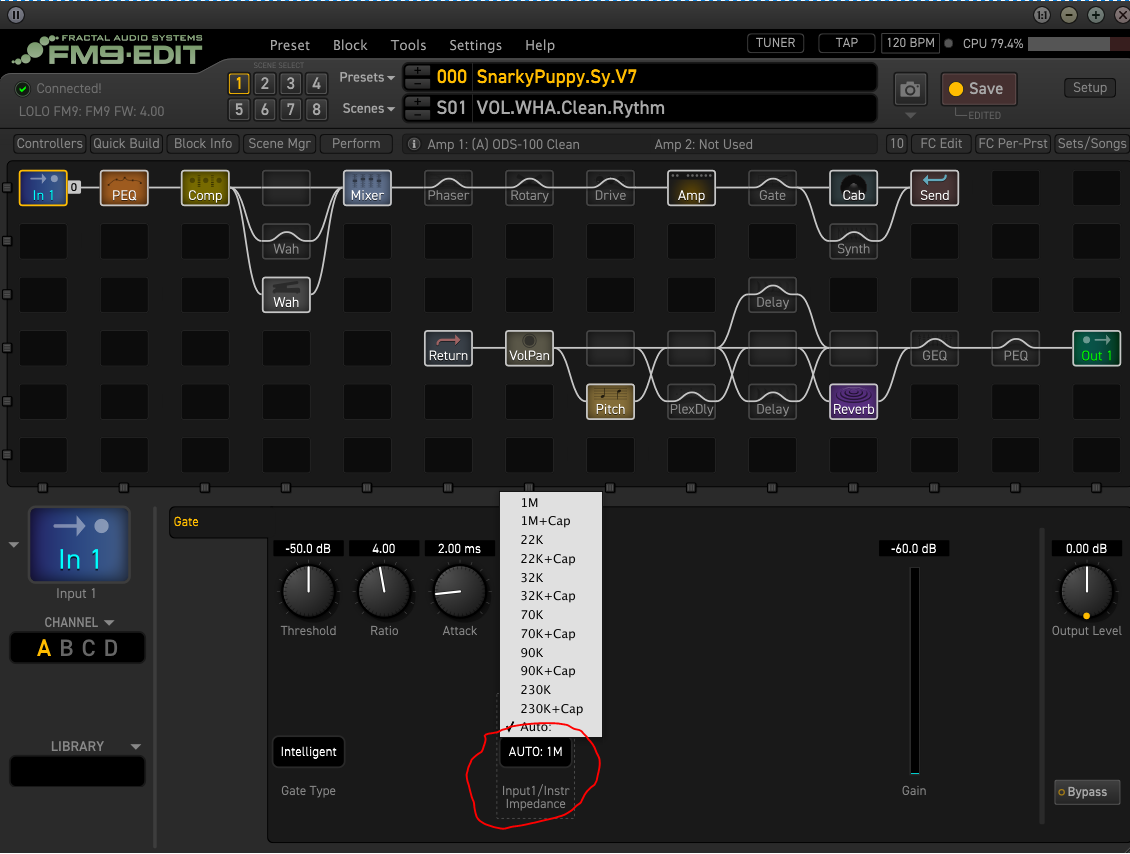Select the PlexDly block
The image size is (1130, 854).
[691, 401]
